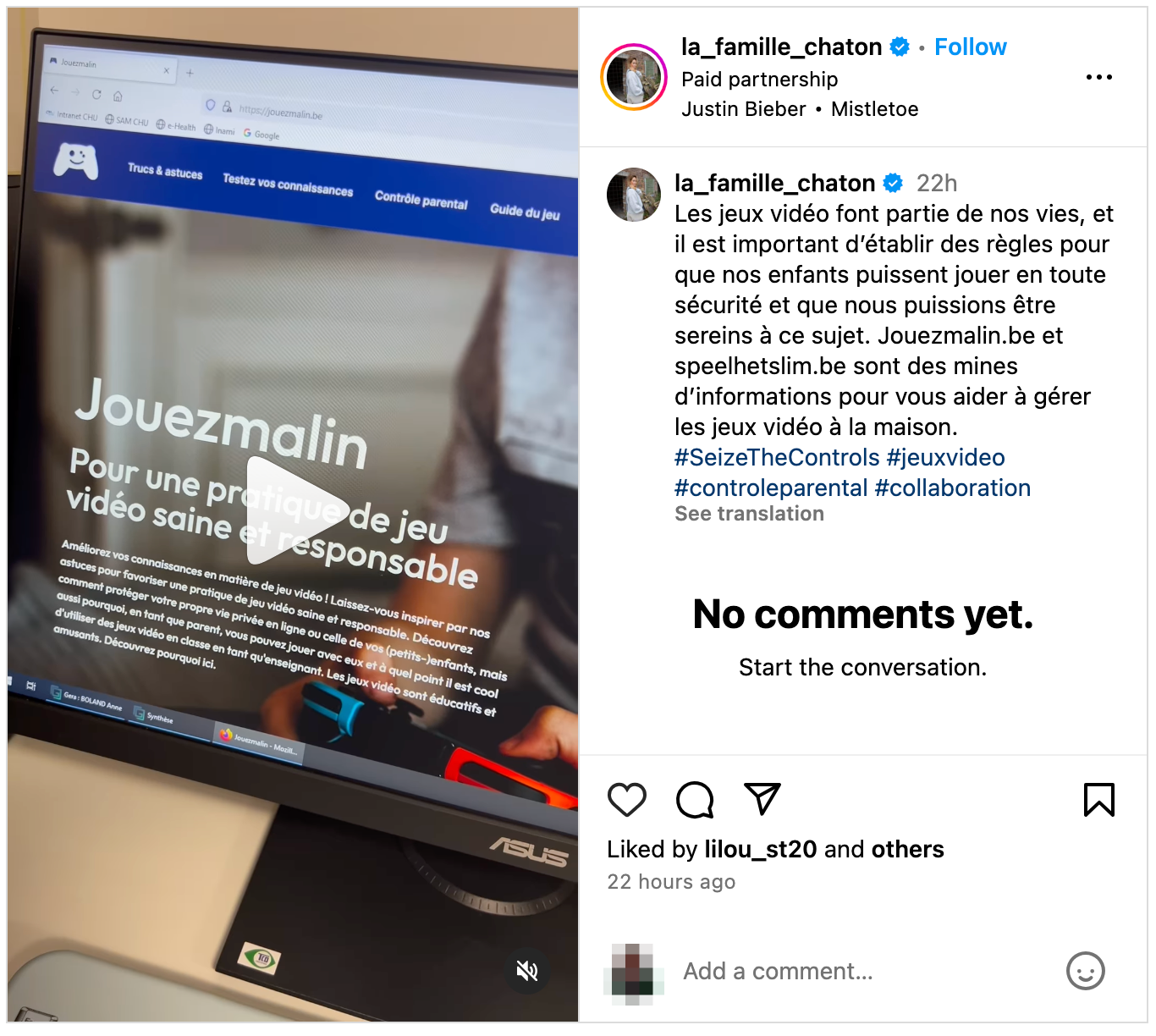View la_famille_chaton story profile picture in header

pyautogui.click(x=634, y=77)
